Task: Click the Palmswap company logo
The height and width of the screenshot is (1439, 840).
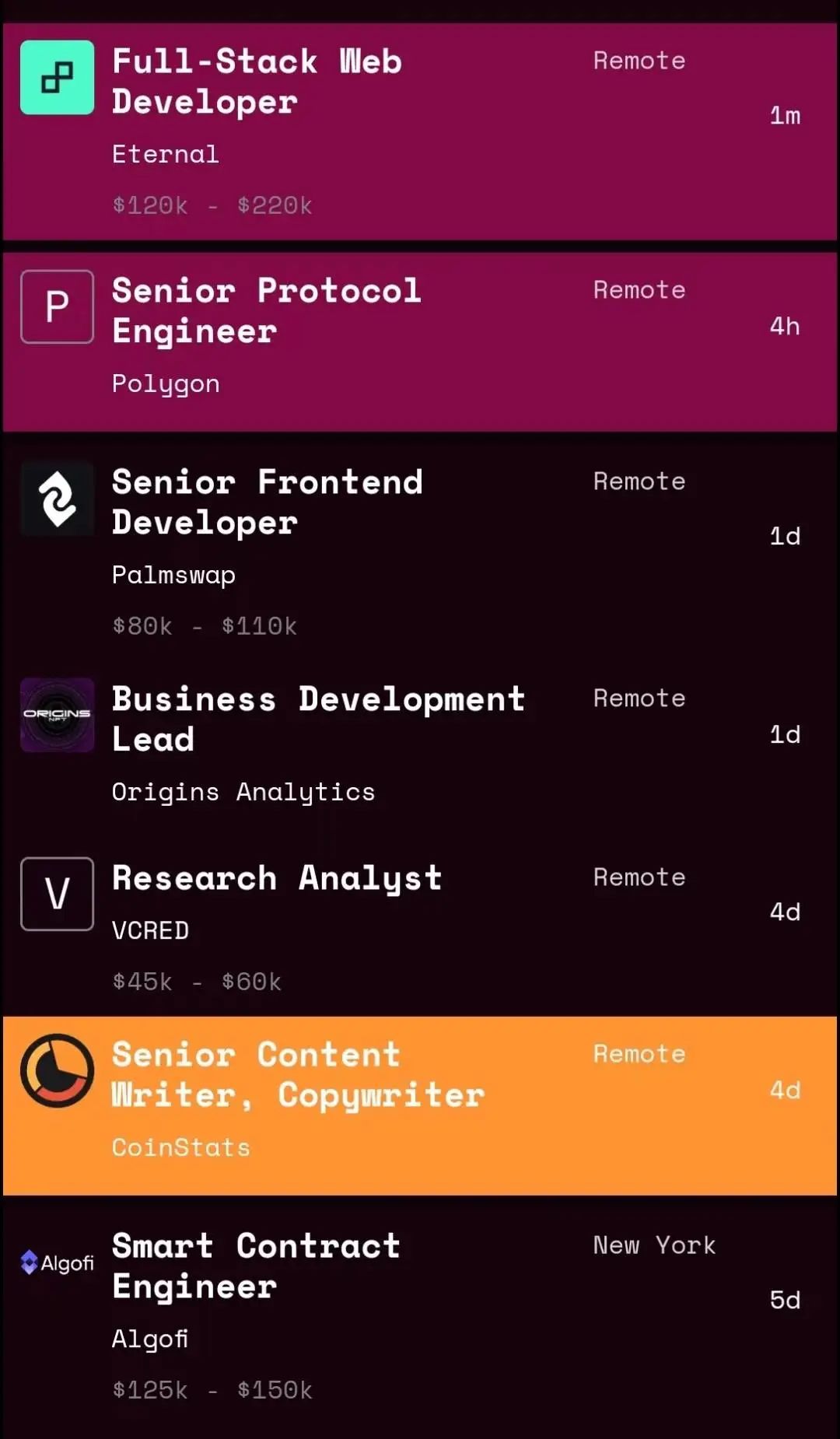Action: tap(57, 499)
